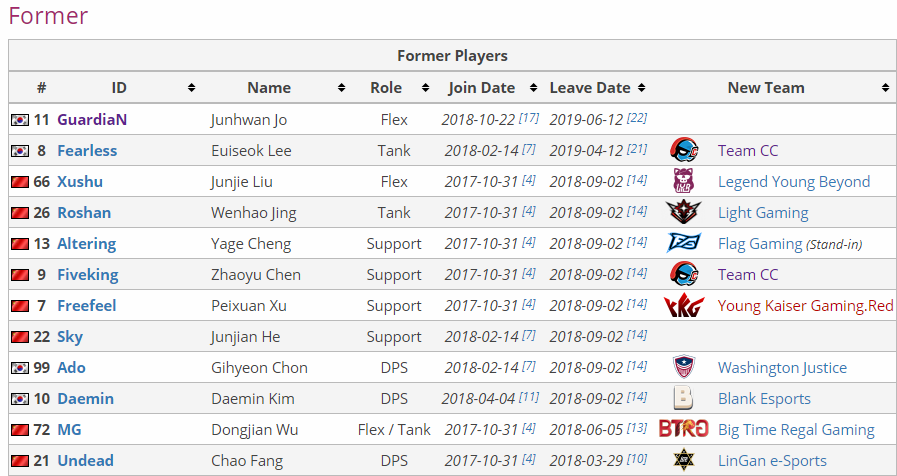Screen dimensions: 897x476
Task: Open Washington Justice team link
Action: (x=783, y=367)
